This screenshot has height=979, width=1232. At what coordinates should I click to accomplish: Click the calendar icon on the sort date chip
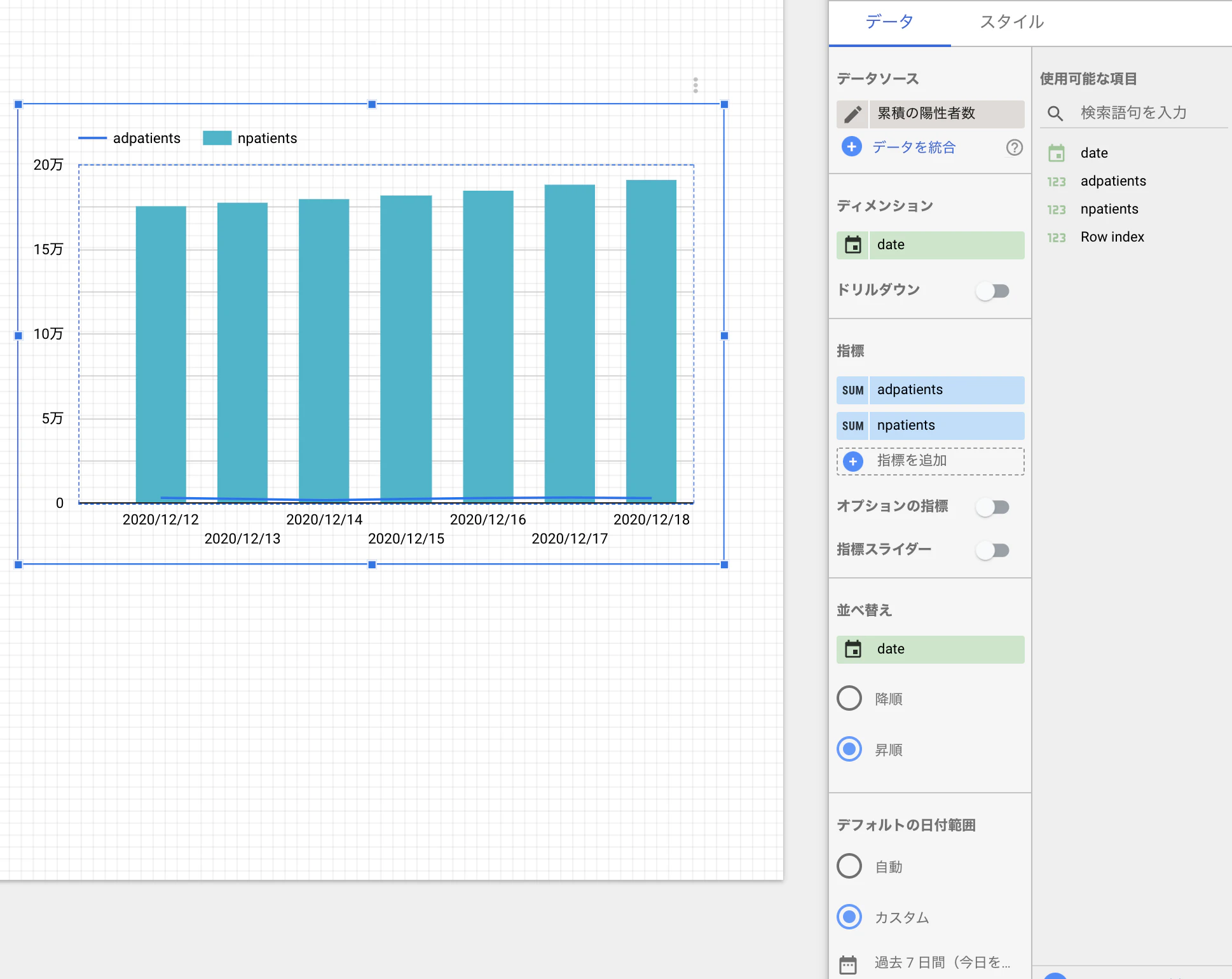(853, 649)
